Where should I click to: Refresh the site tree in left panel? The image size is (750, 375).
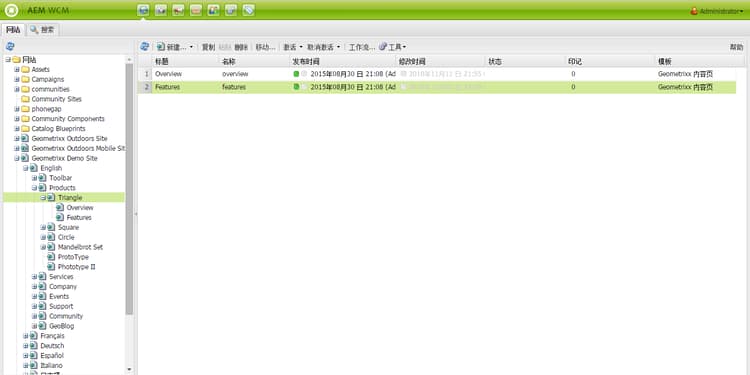[x=10, y=46]
